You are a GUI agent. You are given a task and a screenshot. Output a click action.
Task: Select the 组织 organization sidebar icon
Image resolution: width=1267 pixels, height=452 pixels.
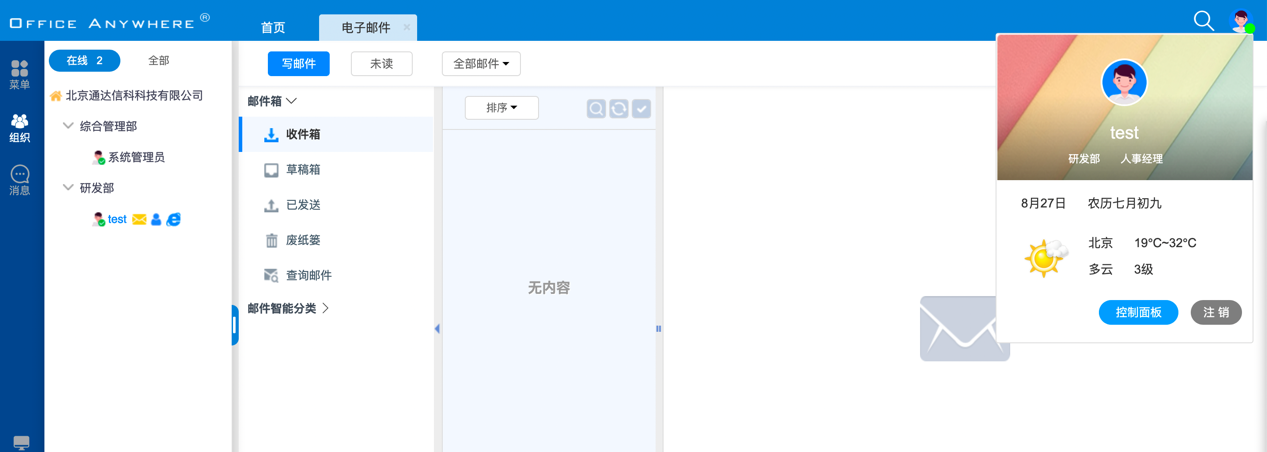click(20, 128)
